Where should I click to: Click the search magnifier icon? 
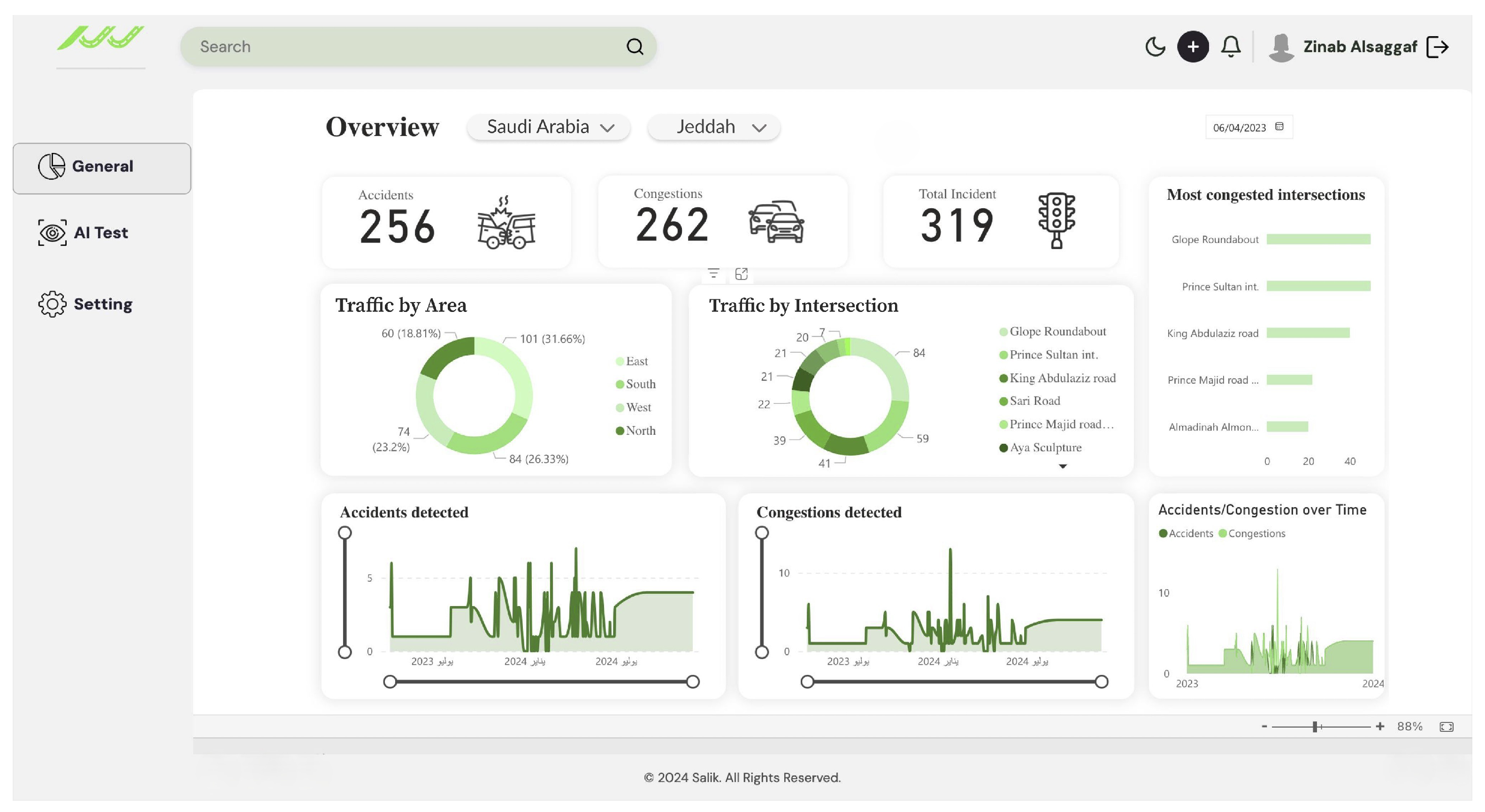[x=635, y=47]
